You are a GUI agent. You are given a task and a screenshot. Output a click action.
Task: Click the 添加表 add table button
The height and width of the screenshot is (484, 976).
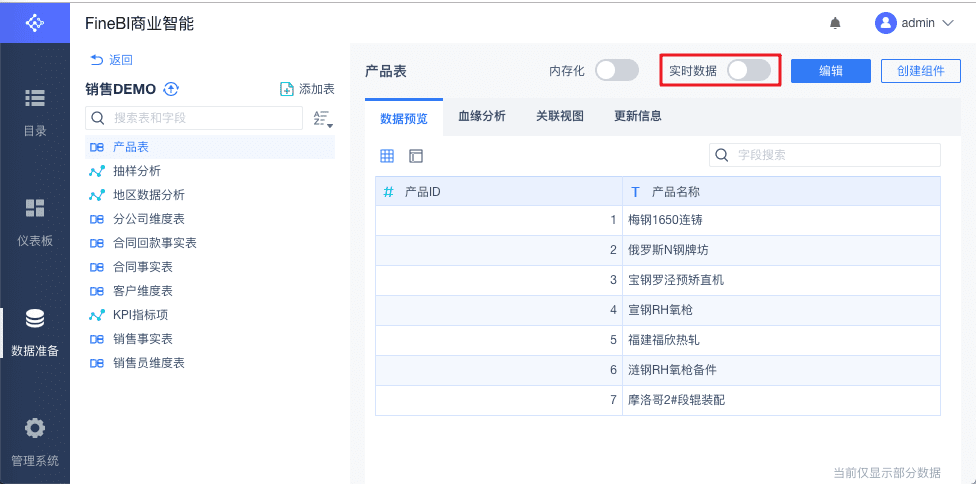click(x=307, y=89)
